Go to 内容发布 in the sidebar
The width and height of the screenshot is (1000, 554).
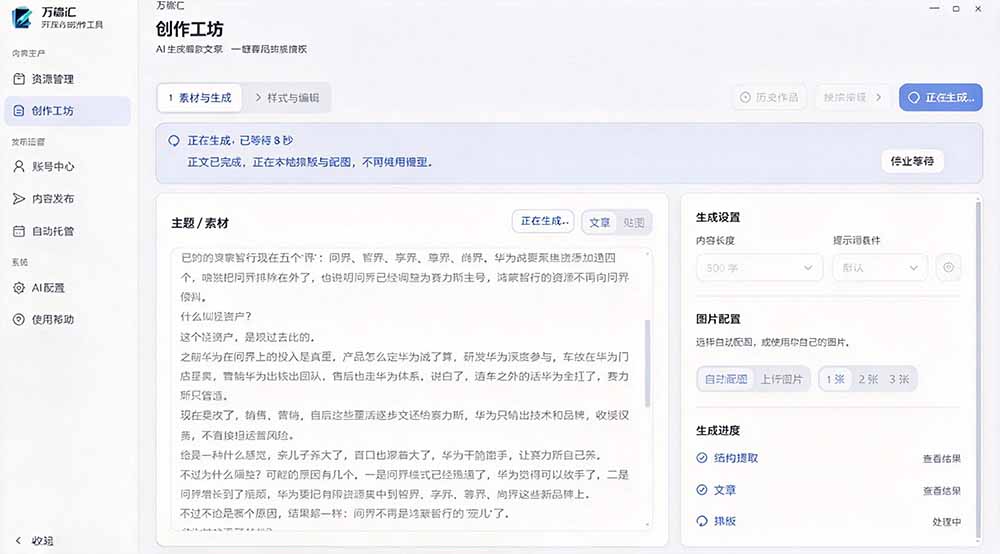pos(67,199)
